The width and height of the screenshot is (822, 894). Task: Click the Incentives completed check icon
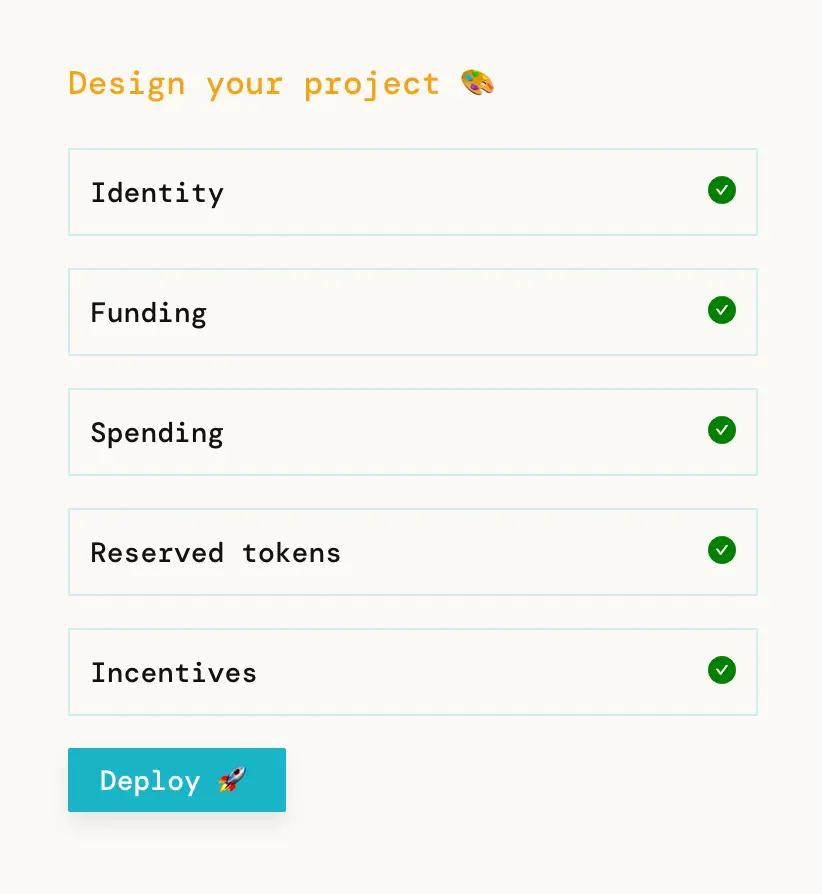coord(722,670)
